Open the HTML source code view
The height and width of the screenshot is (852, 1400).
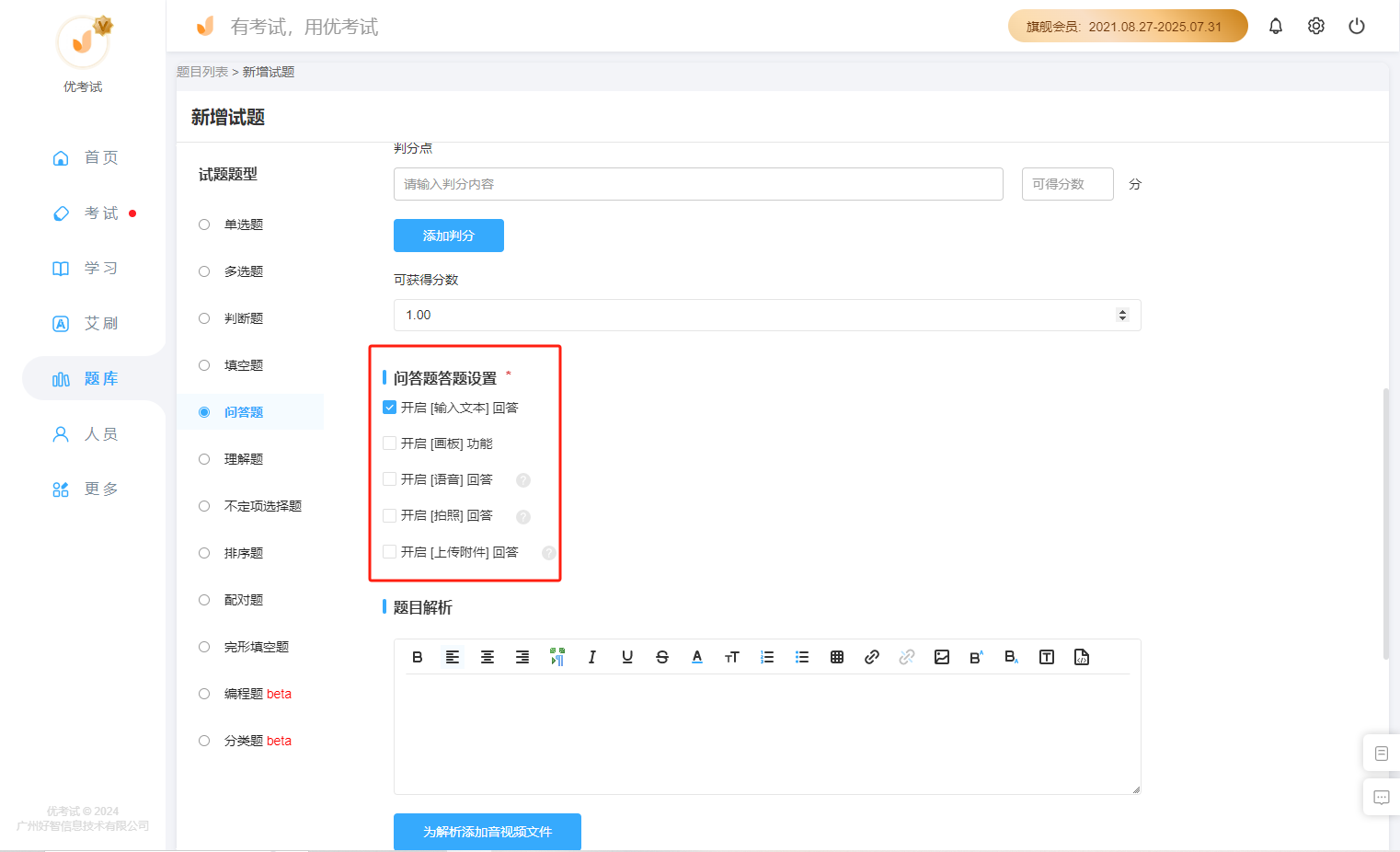pyautogui.click(x=1082, y=657)
